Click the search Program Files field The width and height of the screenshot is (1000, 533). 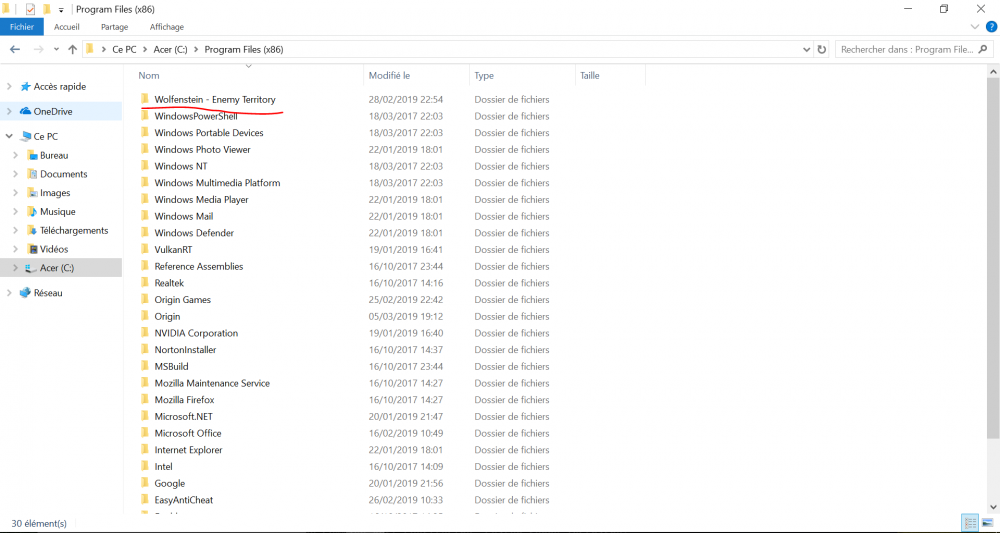(914, 49)
